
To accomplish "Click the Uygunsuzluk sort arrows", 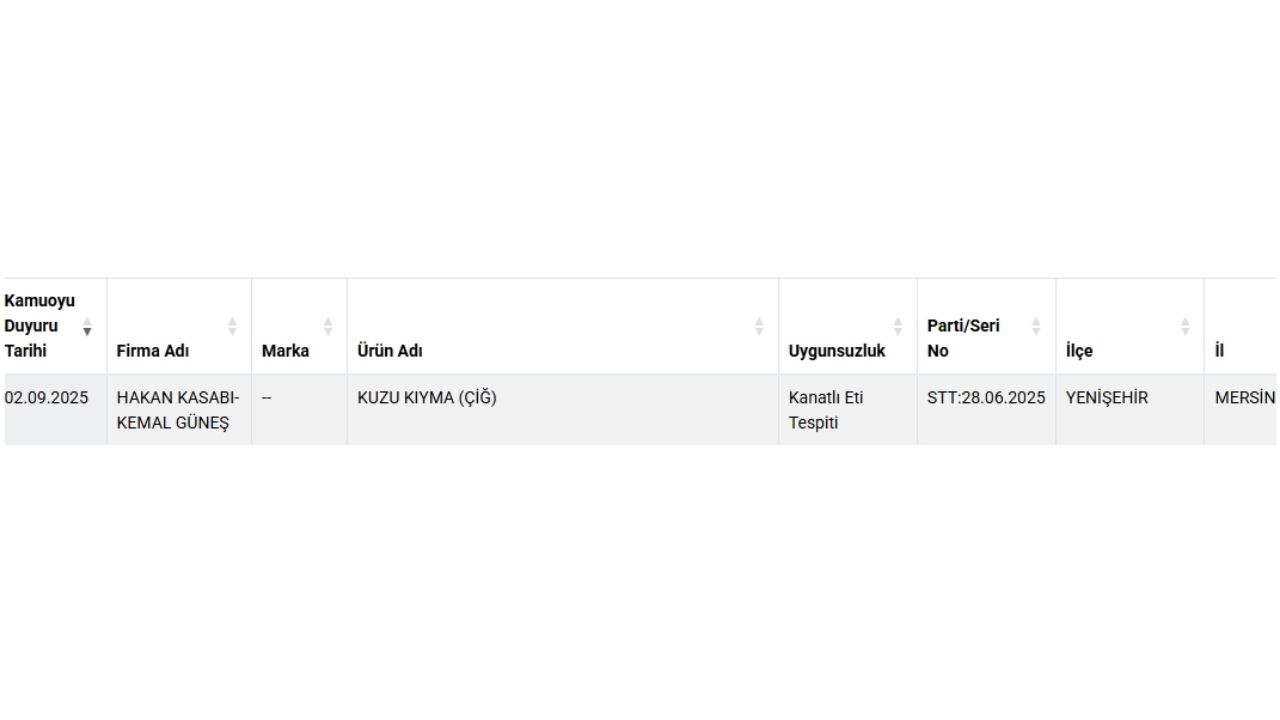I will point(898,326).
